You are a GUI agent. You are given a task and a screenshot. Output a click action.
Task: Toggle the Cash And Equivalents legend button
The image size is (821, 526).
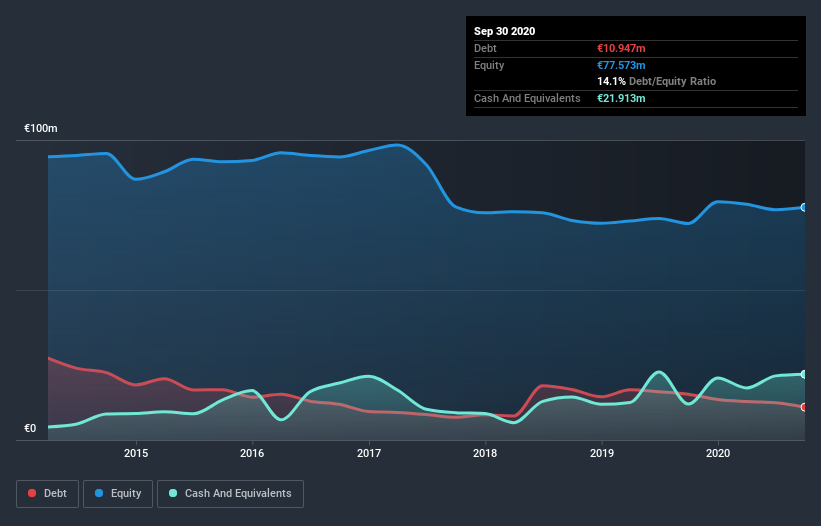coord(230,494)
